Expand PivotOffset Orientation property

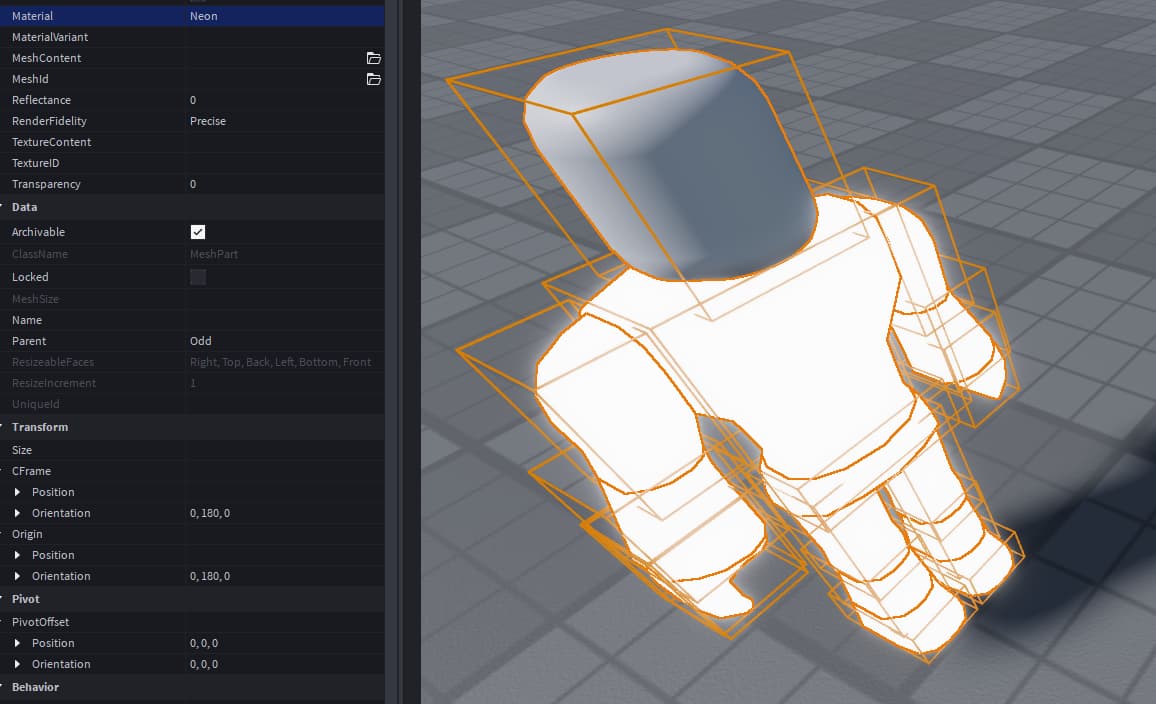18,664
